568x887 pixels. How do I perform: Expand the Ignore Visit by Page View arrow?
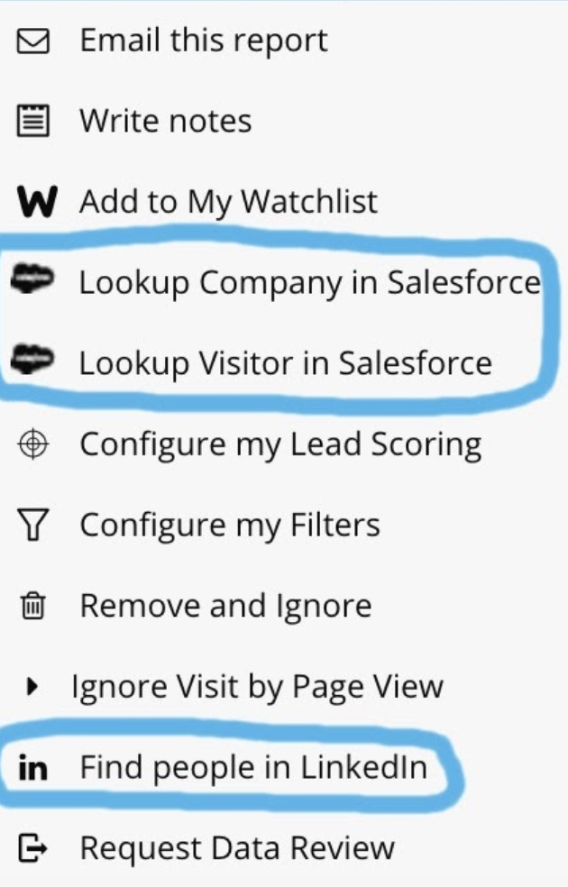tap(33, 687)
